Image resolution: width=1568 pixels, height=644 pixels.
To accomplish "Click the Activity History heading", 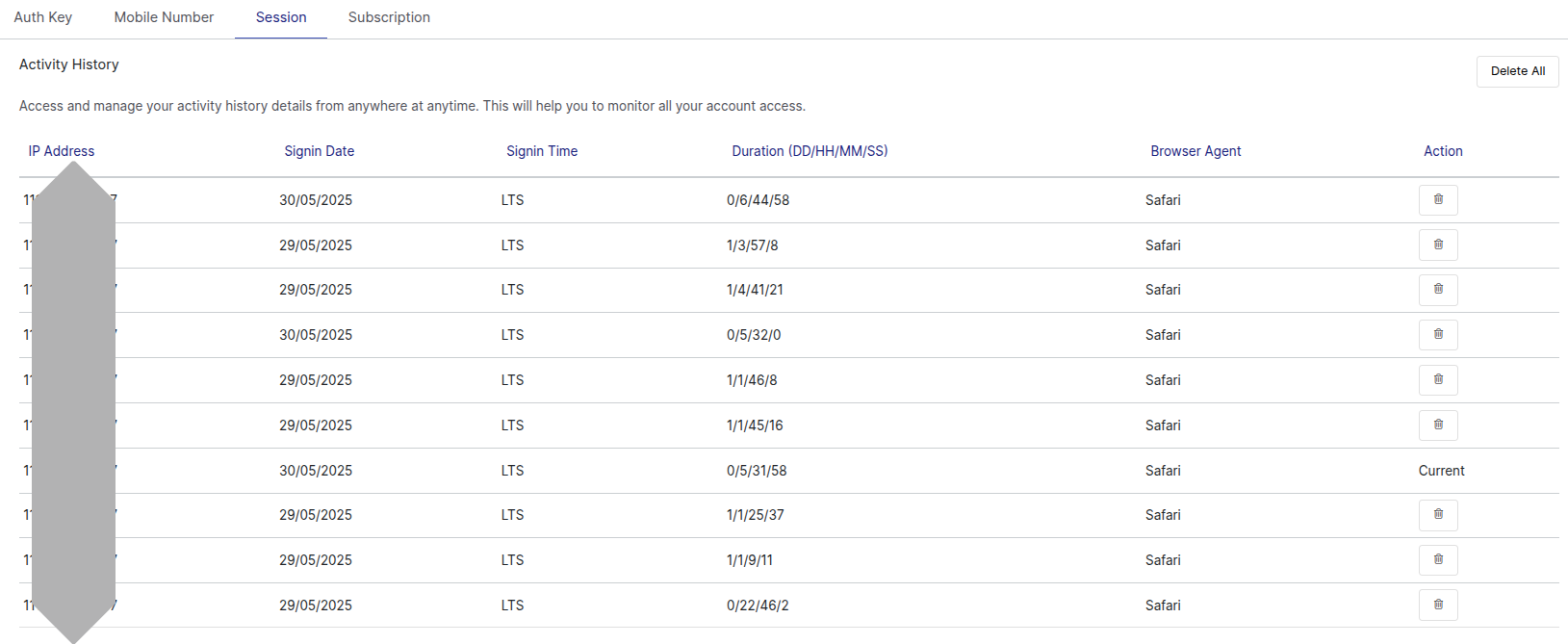I will 69,64.
